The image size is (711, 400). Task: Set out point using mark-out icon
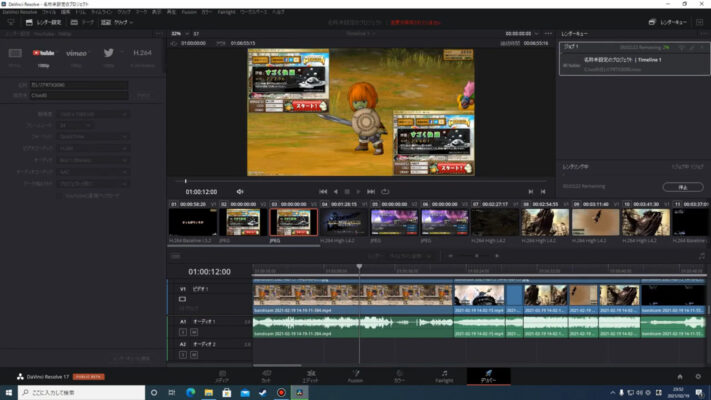(x=543, y=192)
